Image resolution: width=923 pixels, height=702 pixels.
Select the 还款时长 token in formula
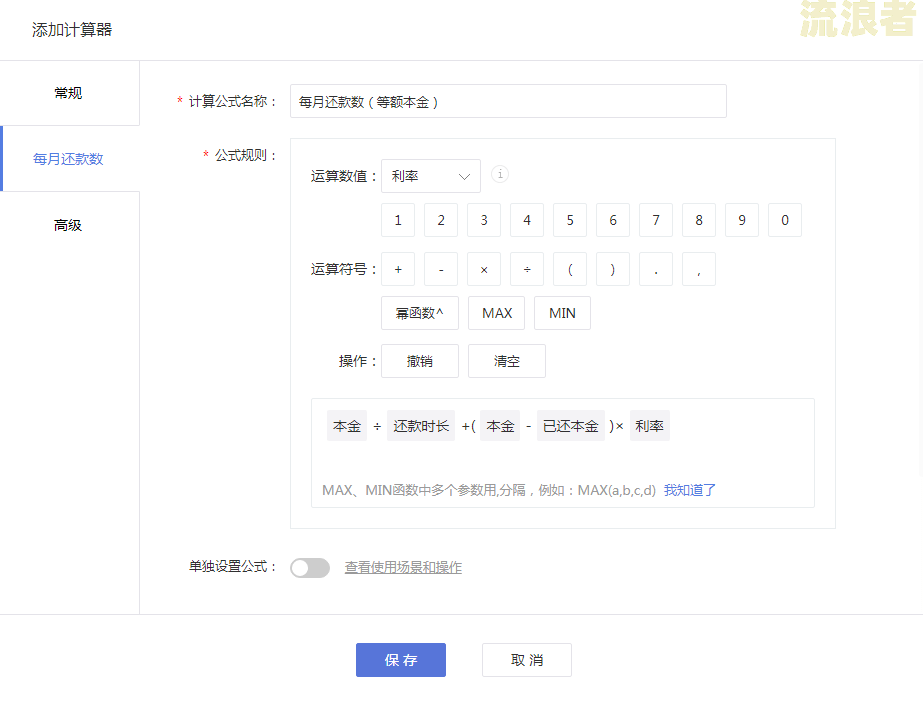pyautogui.click(x=421, y=425)
